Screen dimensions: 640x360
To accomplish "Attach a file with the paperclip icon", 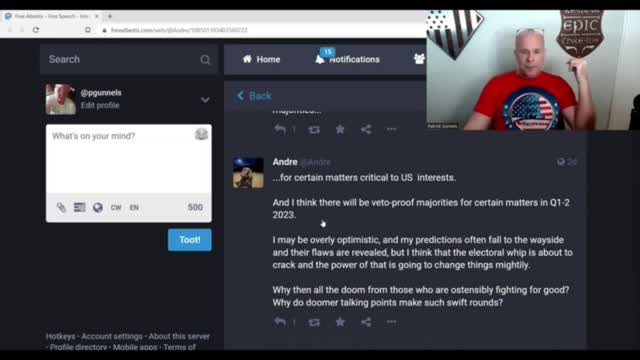I will pos(61,207).
